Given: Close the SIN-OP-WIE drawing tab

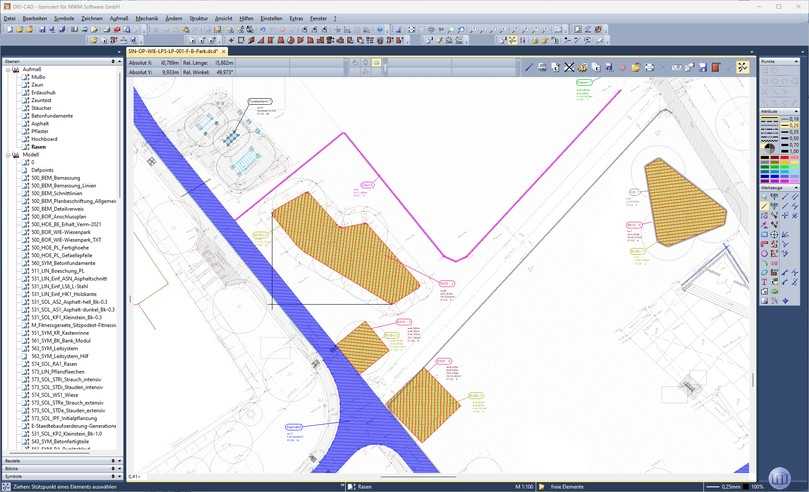Looking at the screenshot, I should click(x=225, y=51).
